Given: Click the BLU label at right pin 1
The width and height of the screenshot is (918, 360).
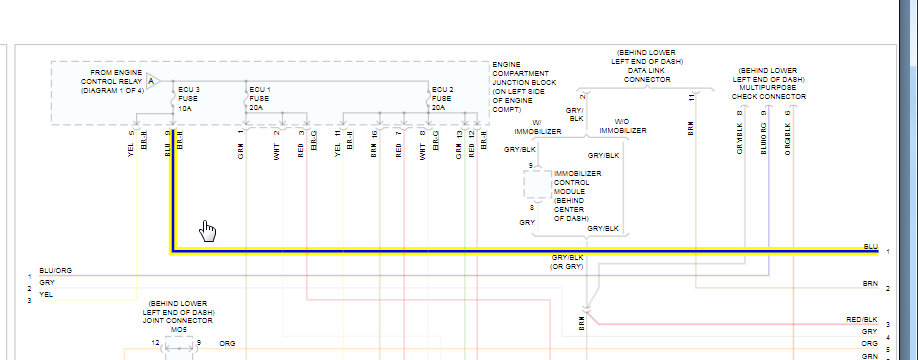Looking at the screenshot, I should point(871,246).
